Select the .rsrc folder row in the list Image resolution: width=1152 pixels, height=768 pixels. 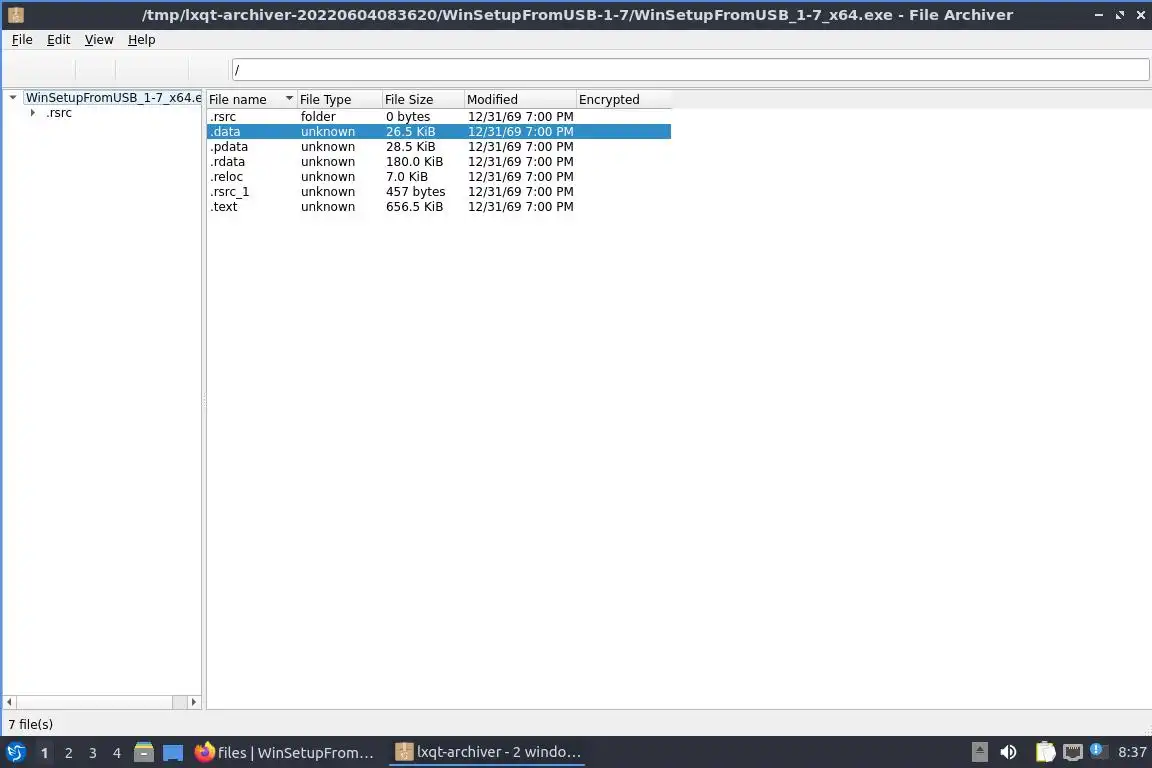(x=439, y=116)
